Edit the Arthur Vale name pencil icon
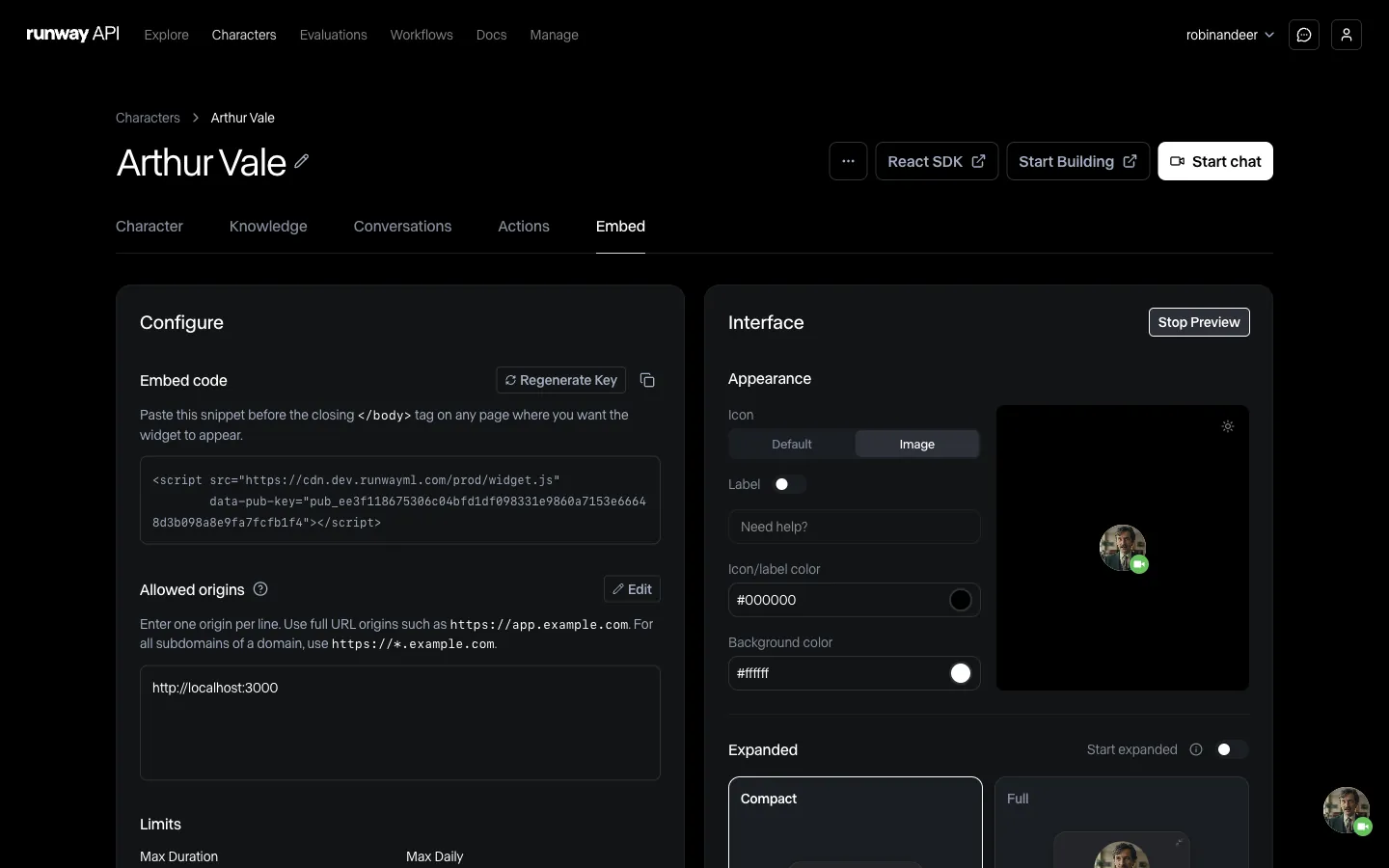Screen dimensions: 1389x868 coord(302,161)
